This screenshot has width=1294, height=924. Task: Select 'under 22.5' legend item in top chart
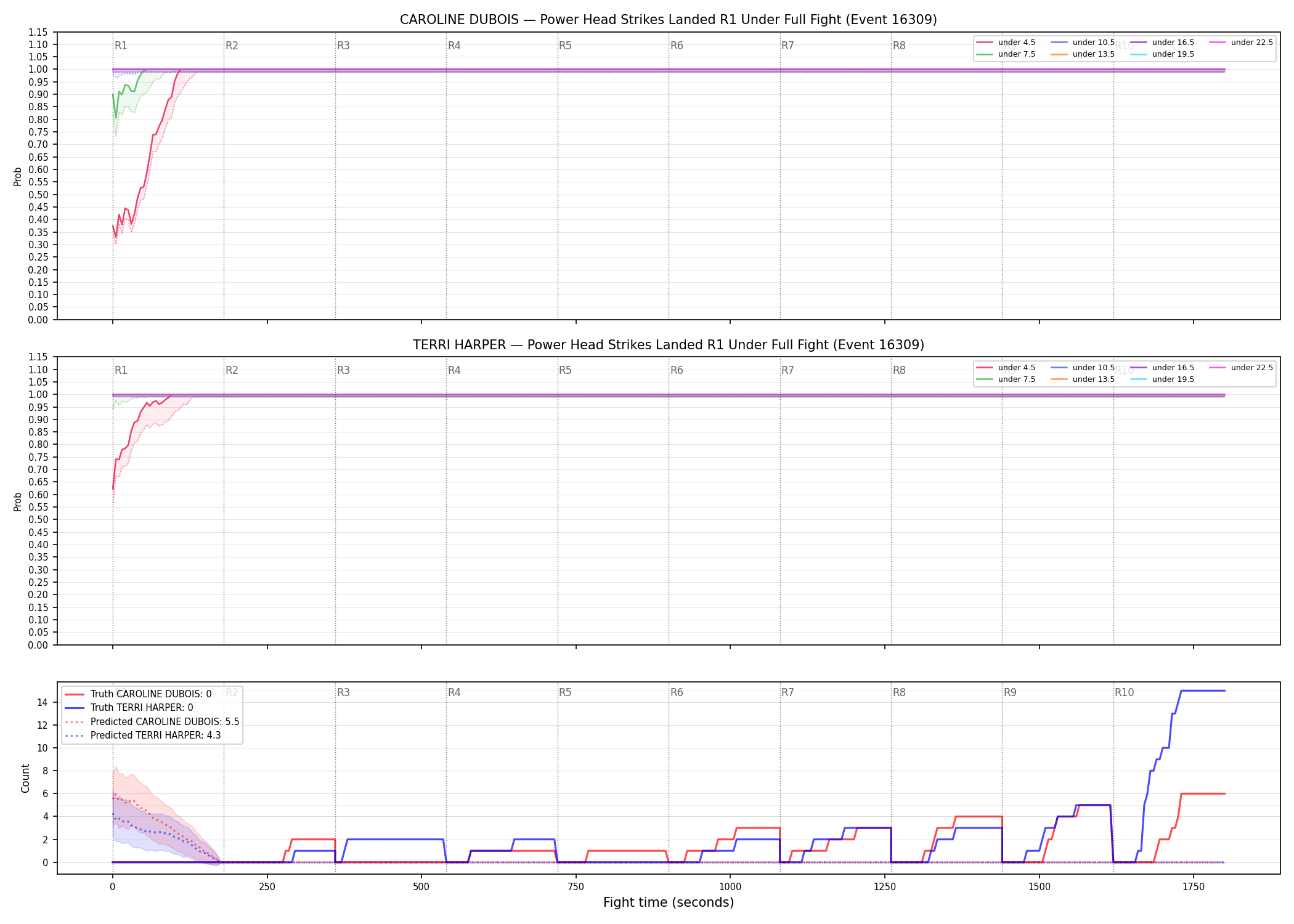click(1241, 43)
